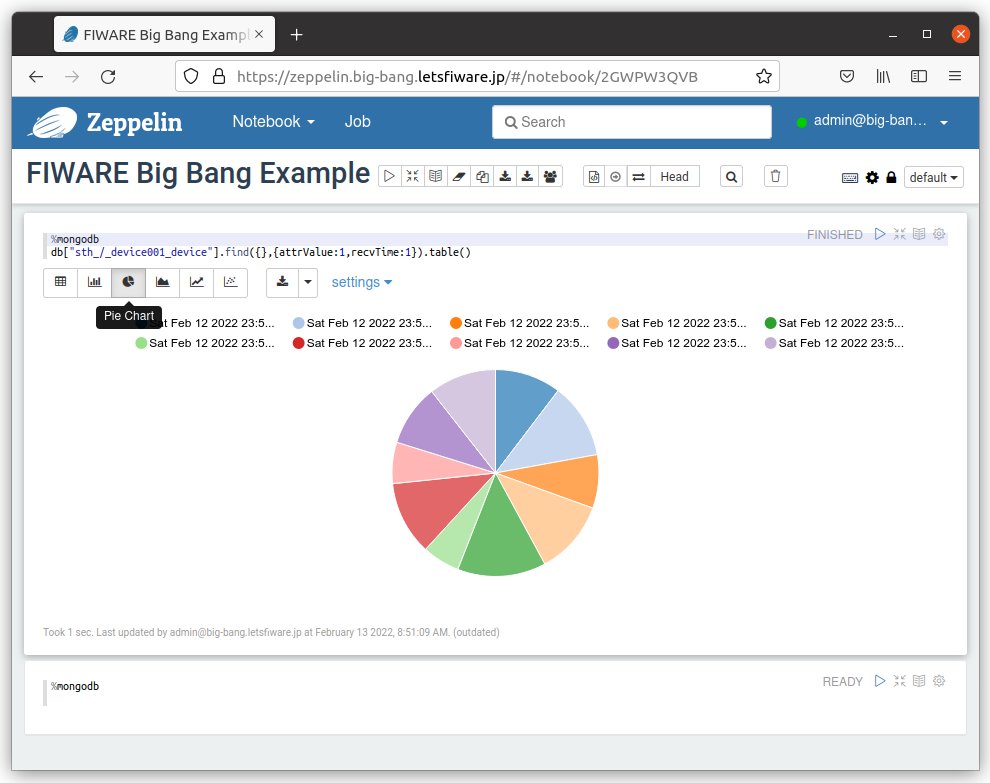Switch to area chart visualization

pos(162,282)
